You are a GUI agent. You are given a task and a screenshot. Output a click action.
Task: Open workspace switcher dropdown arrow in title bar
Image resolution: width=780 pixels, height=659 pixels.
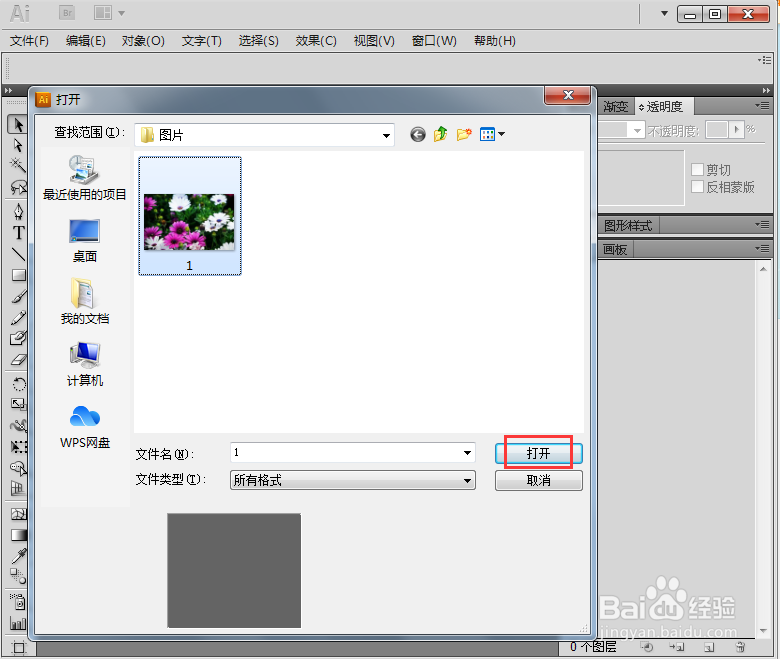pos(664,13)
